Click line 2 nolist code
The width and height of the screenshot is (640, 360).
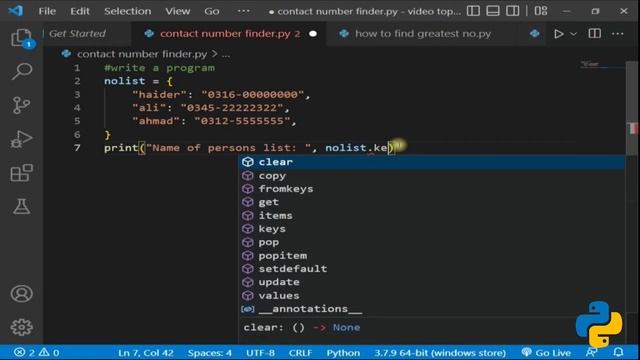(x=138, y=81)
